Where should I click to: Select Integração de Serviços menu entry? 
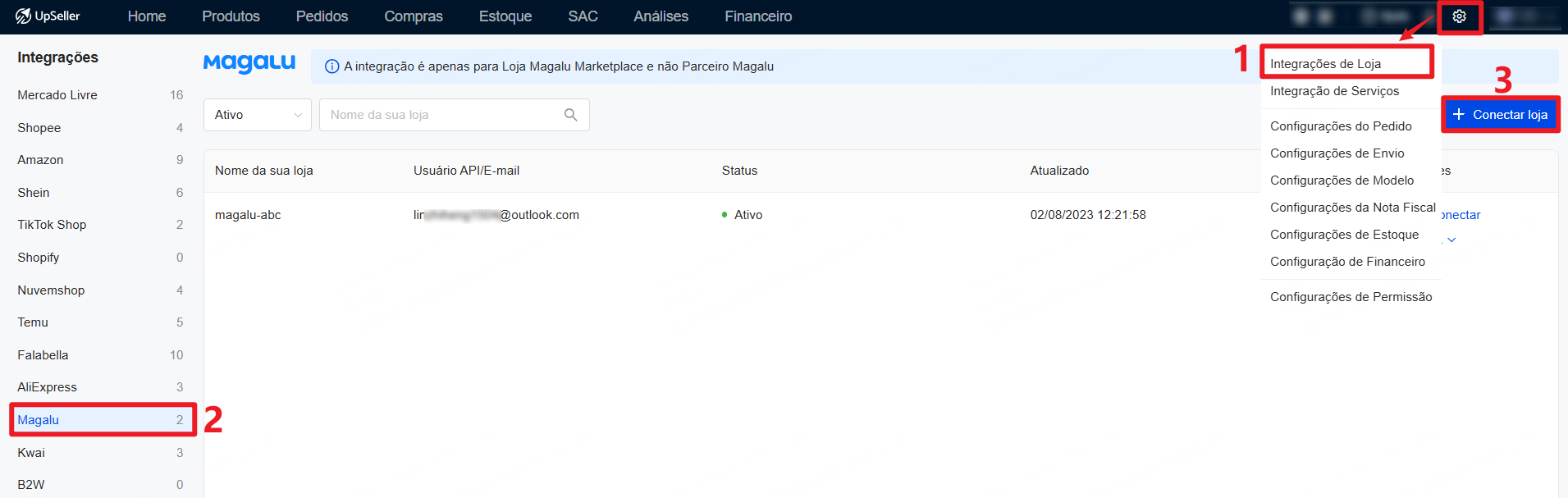pos(1335,91)
